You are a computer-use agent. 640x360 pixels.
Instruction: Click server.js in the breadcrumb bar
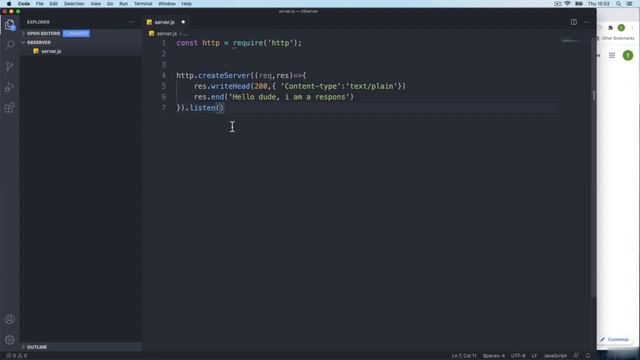[x=167, y=33]
